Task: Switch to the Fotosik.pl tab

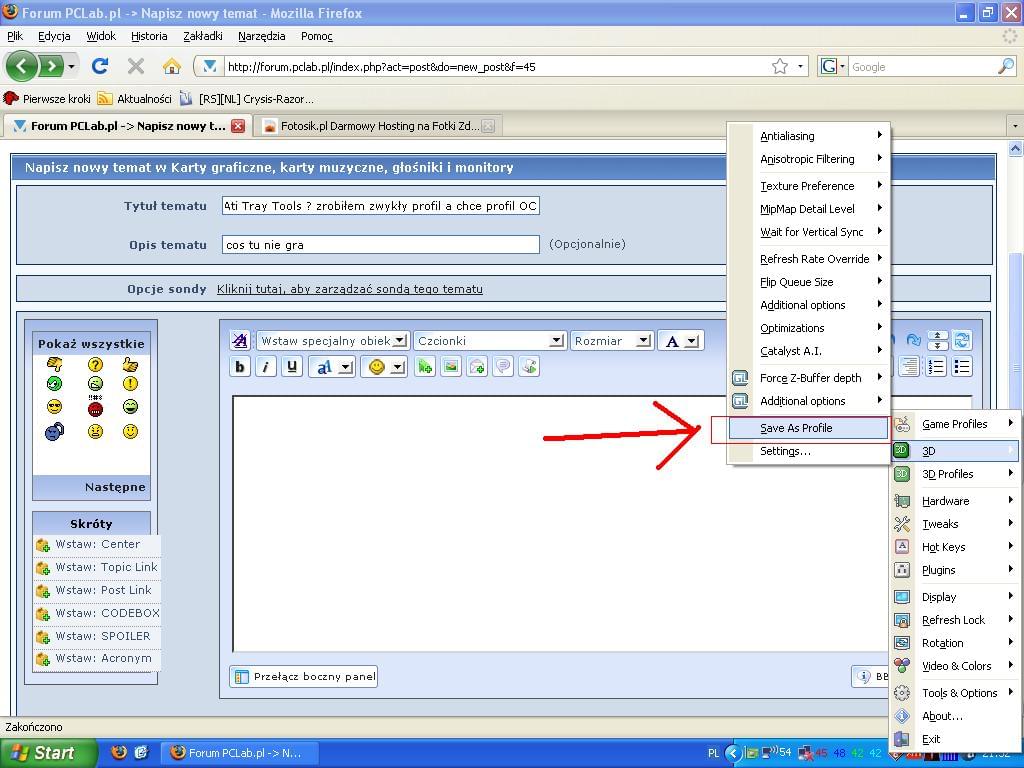Action: (370, 126)
